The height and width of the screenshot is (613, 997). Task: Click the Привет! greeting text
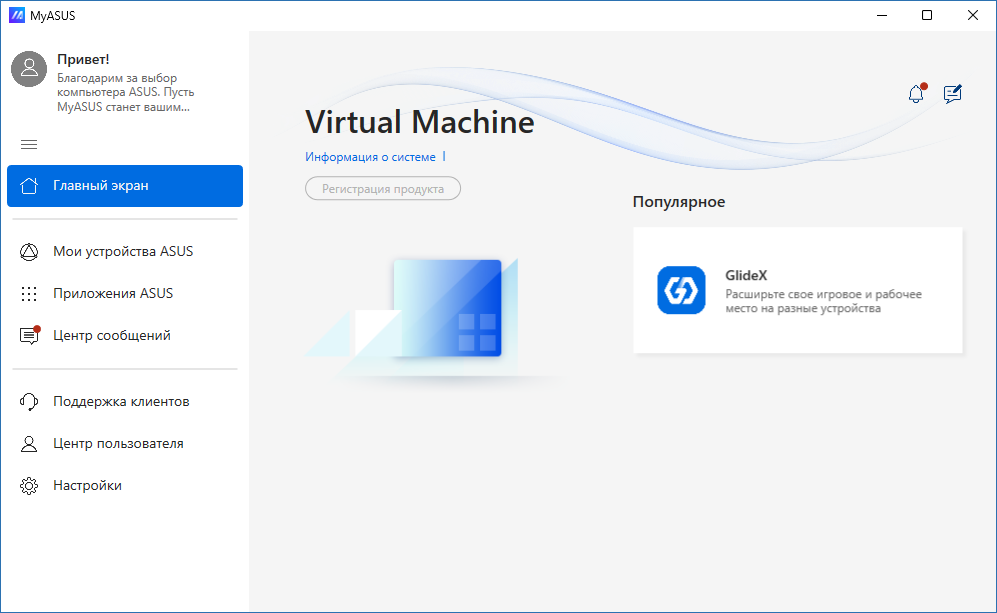83,59
